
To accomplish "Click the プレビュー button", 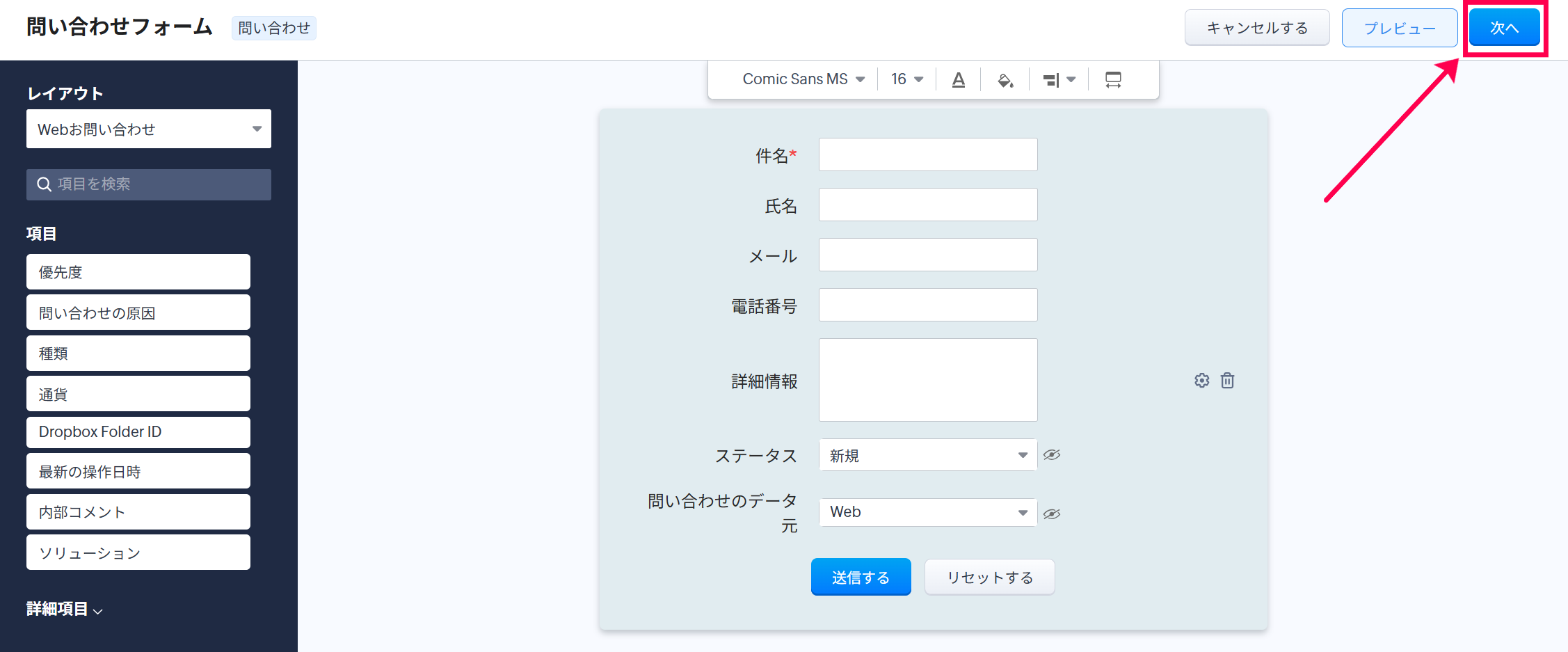I will 1399,28.
